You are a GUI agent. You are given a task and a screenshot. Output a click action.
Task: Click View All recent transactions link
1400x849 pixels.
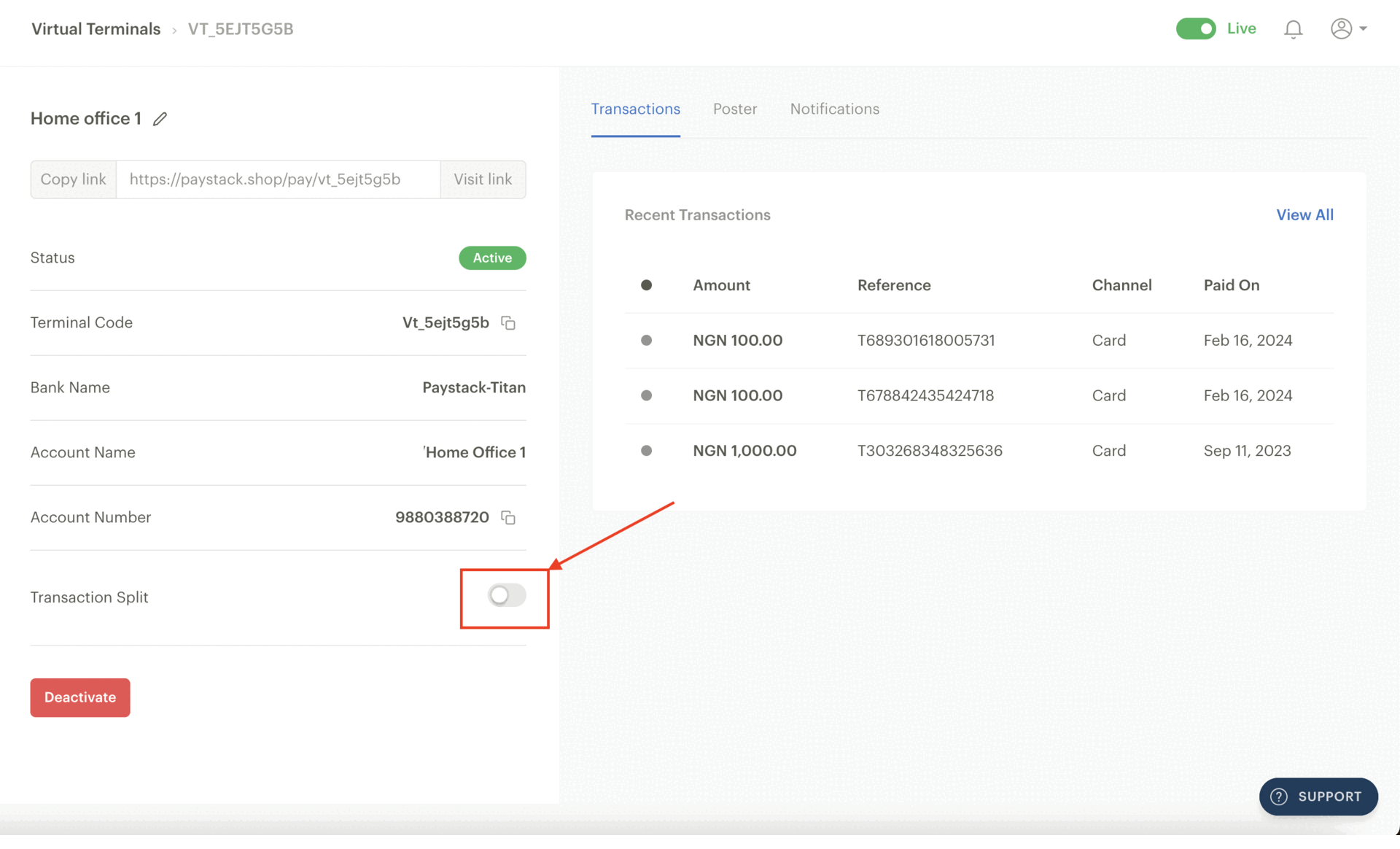point(1305,214)
